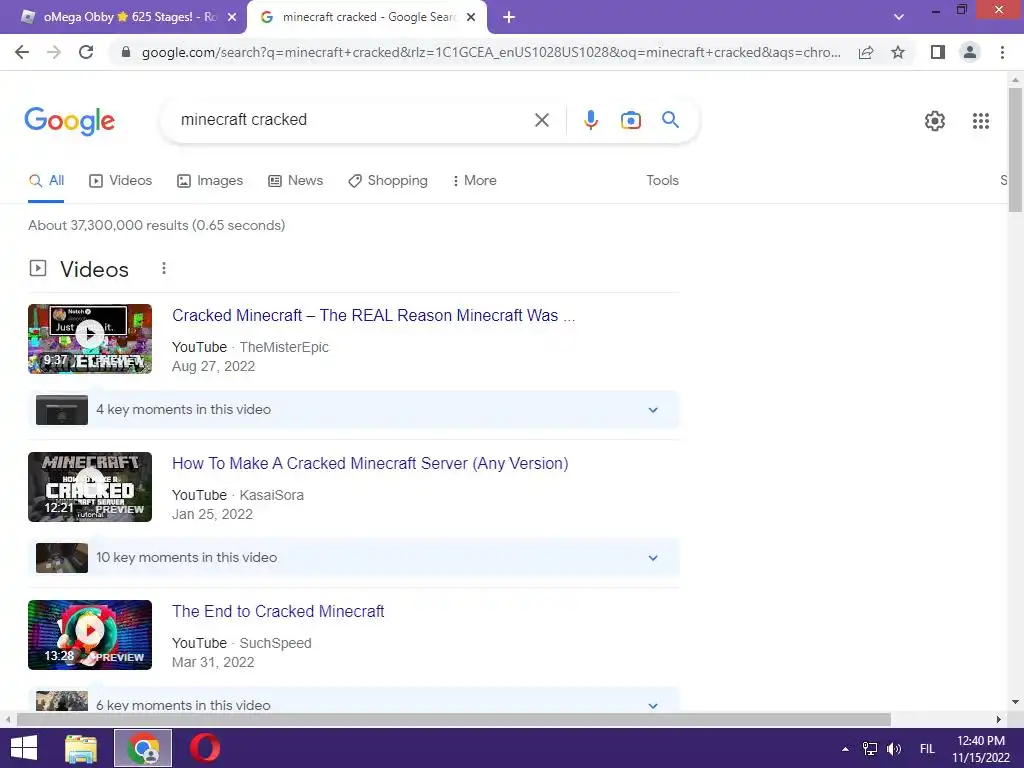The height and width of the screenshot is (768, 1024).
Task: Click the scroll right arrow
Action: coord(999,720)
